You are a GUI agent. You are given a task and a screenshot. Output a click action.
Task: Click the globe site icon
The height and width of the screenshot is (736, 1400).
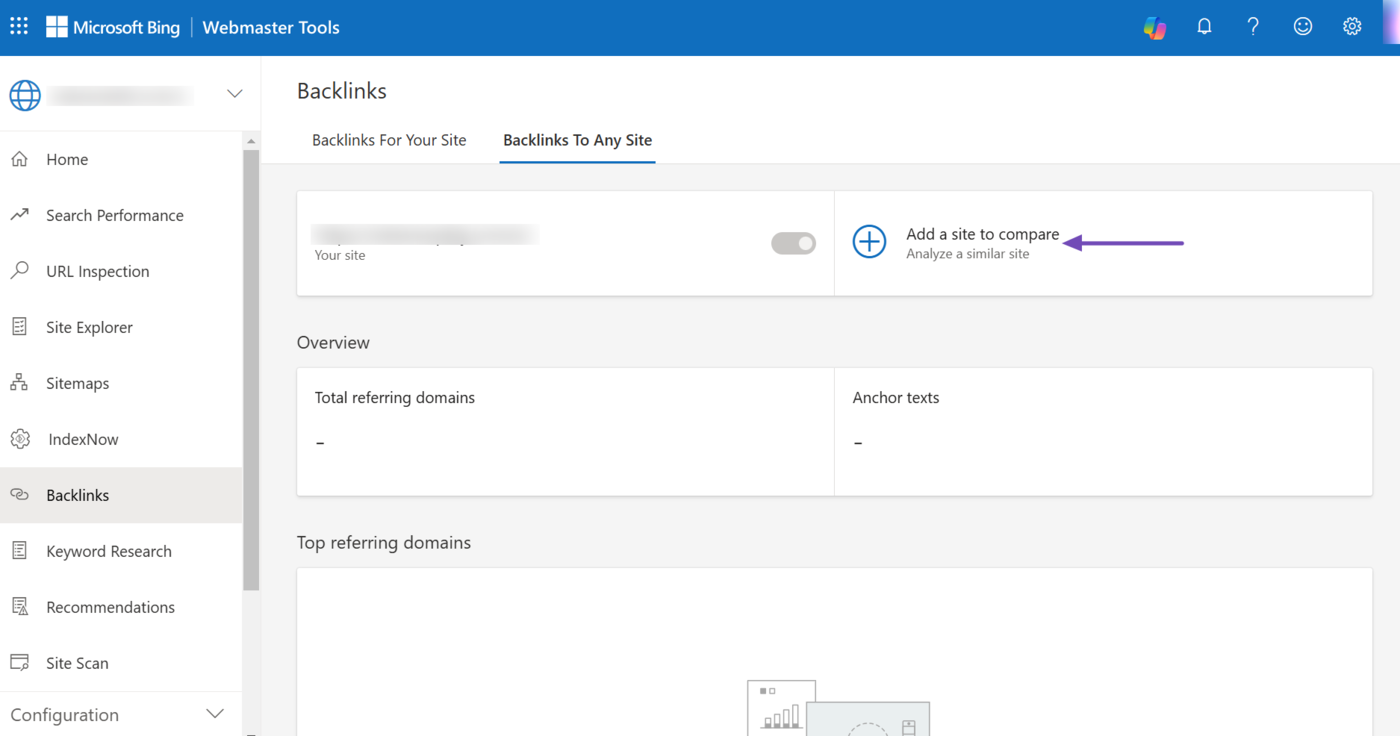(x=25, y=94)
